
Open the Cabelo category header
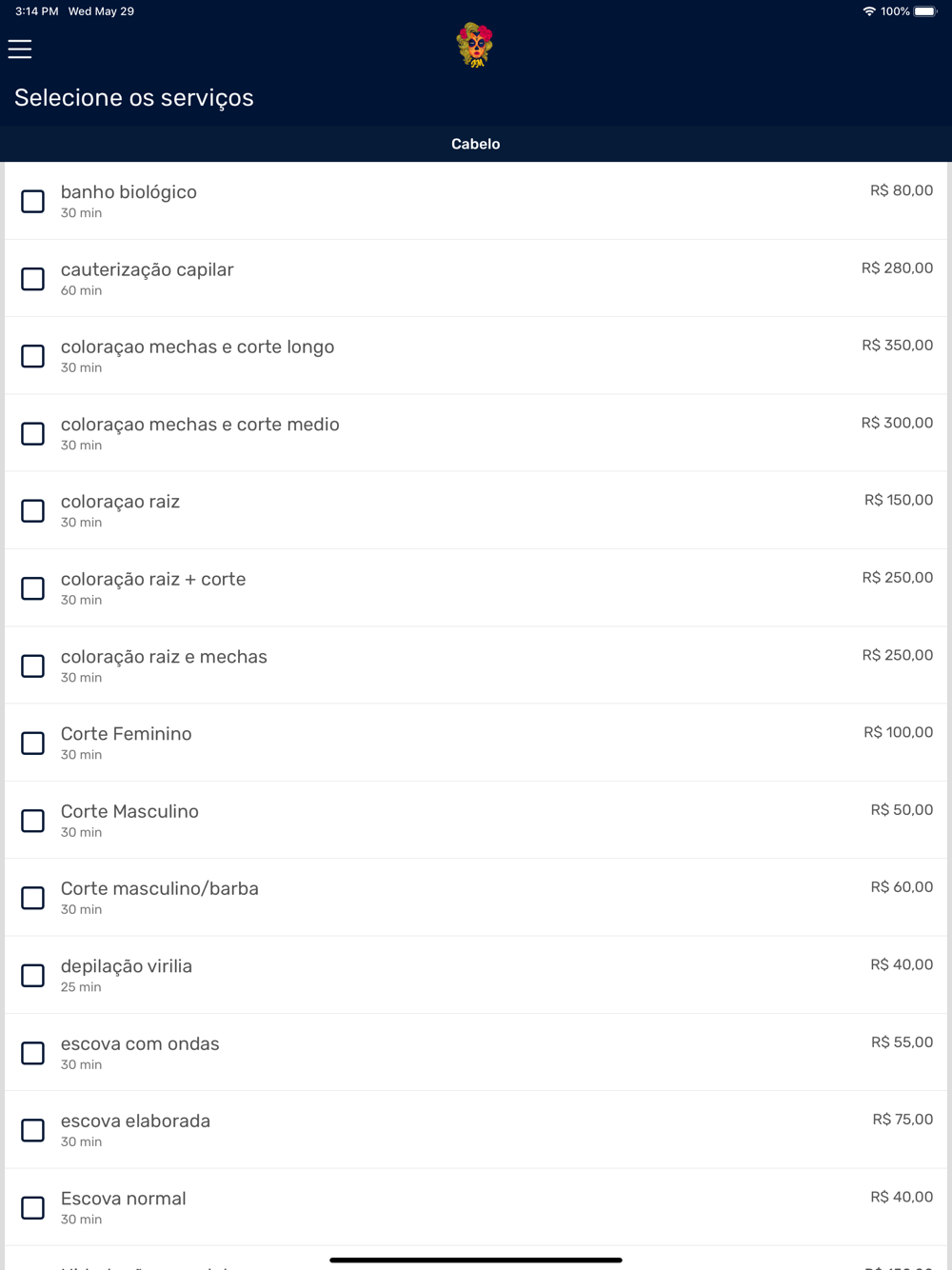pos(476,144)
